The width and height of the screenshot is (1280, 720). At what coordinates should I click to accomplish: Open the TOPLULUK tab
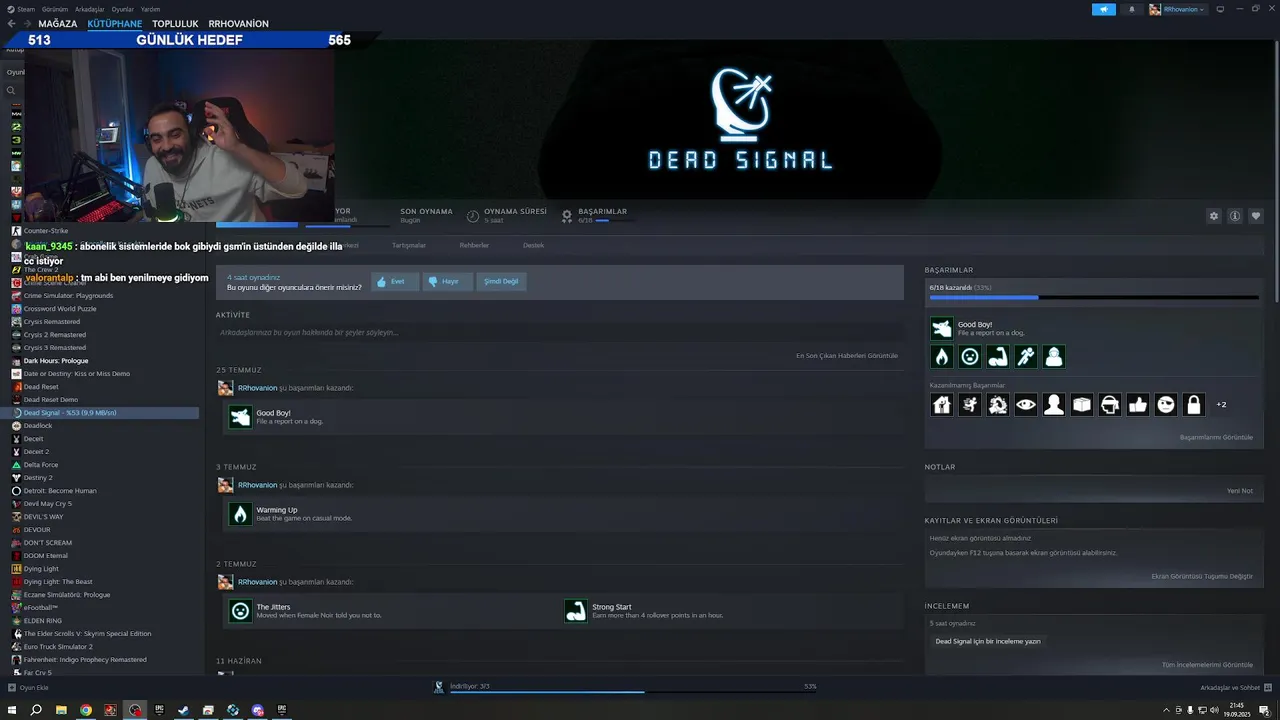point(175,24)
